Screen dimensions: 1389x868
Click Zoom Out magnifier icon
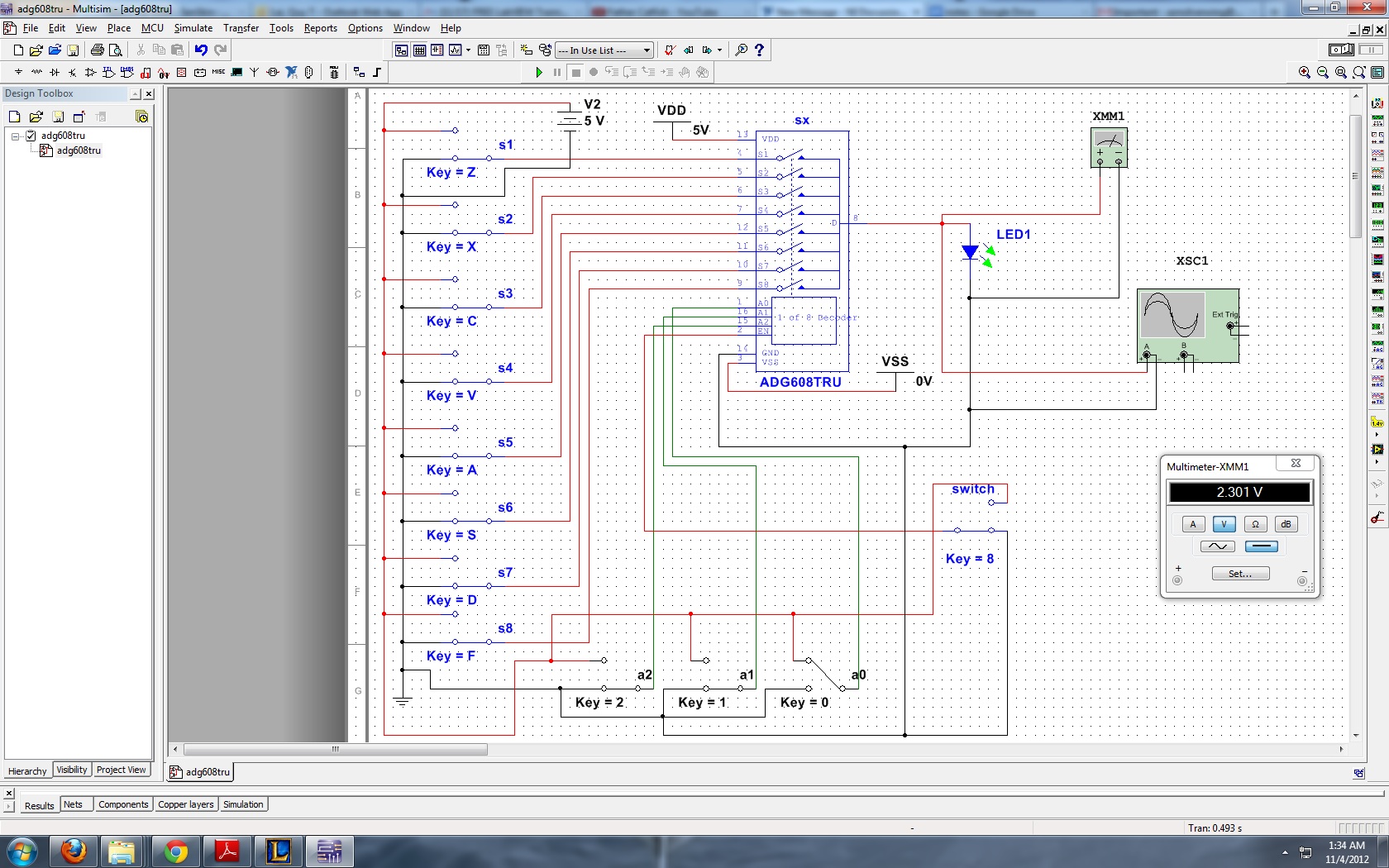[1323, 73]
